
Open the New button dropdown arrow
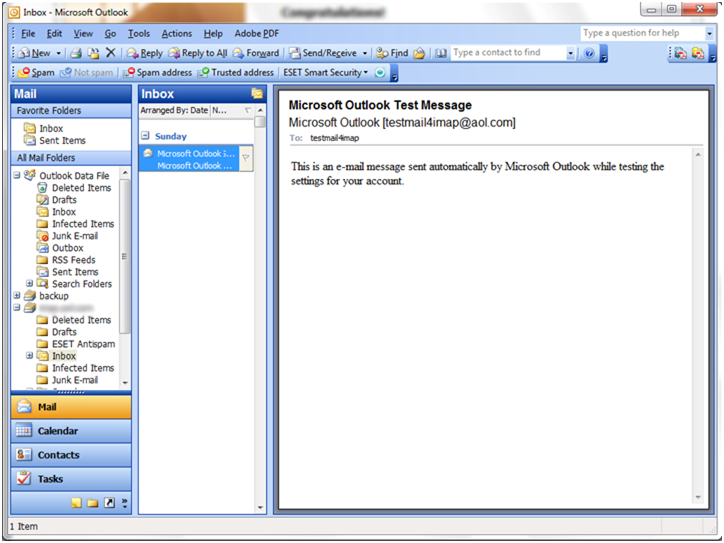pos(59,53)
